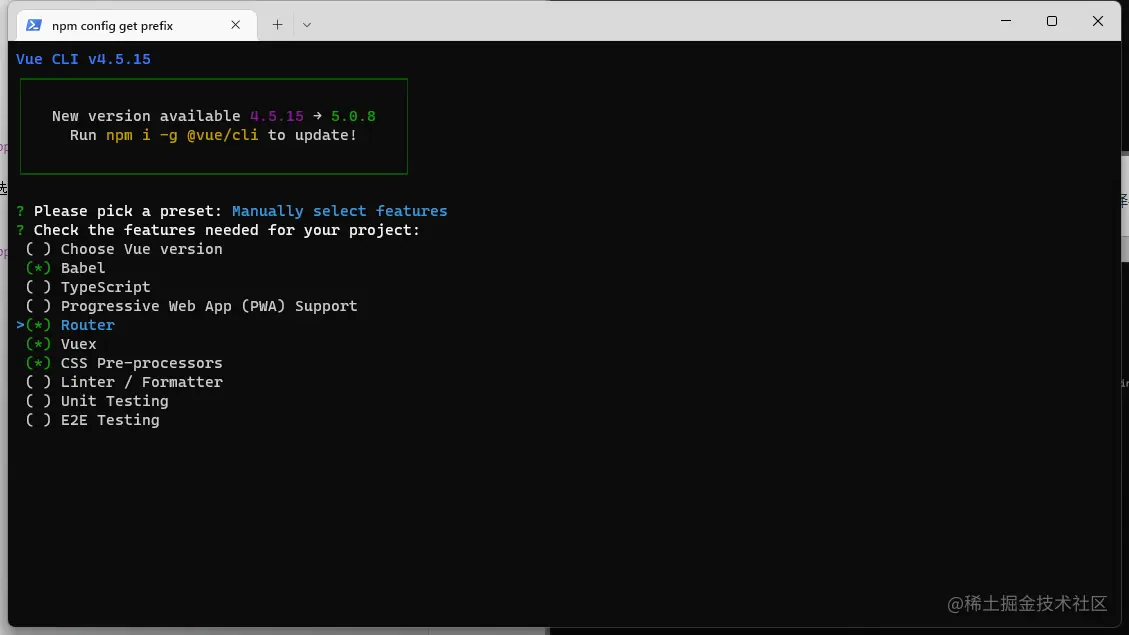1129x635 pixels.
Task: Toggle the Vuex checkbox
Action: click(x=38, y=344)
